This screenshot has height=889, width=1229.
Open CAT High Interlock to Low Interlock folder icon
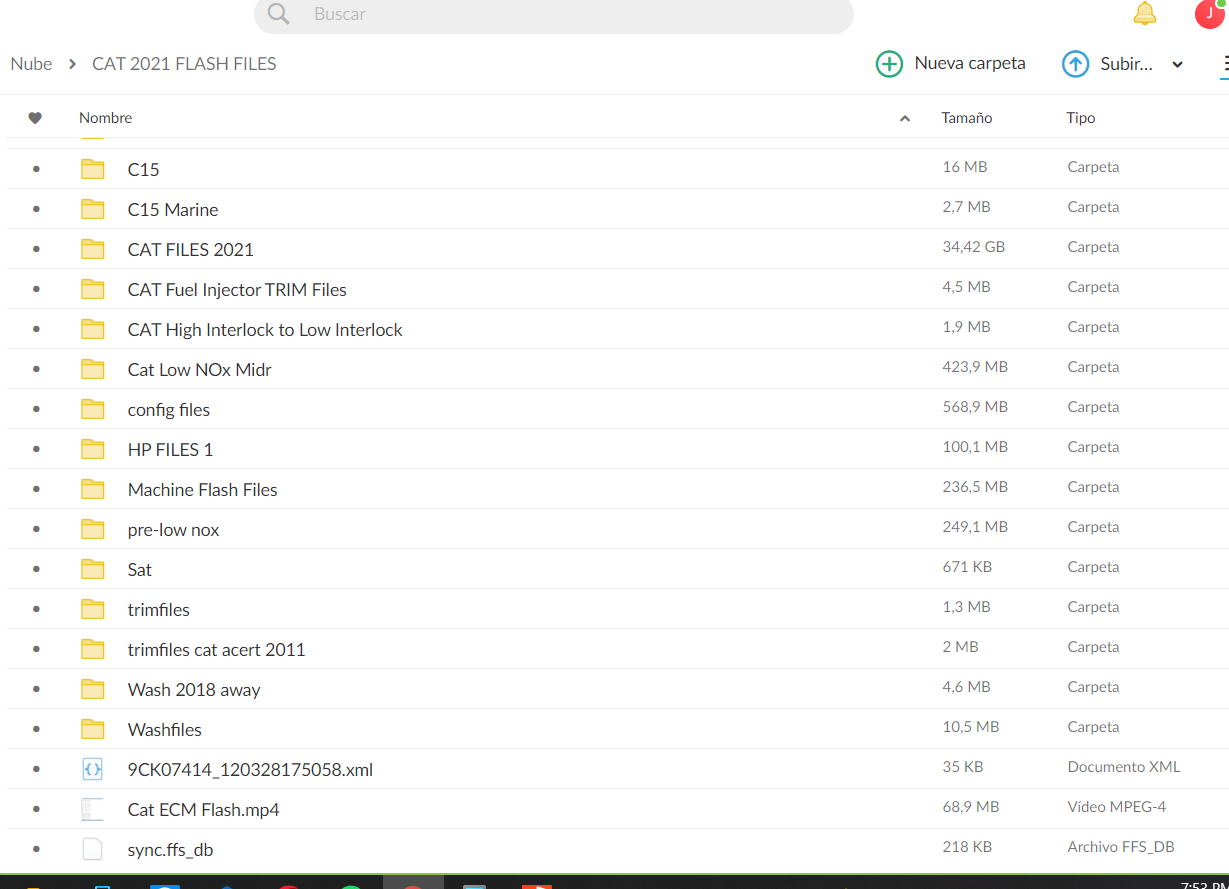[93, 329]
